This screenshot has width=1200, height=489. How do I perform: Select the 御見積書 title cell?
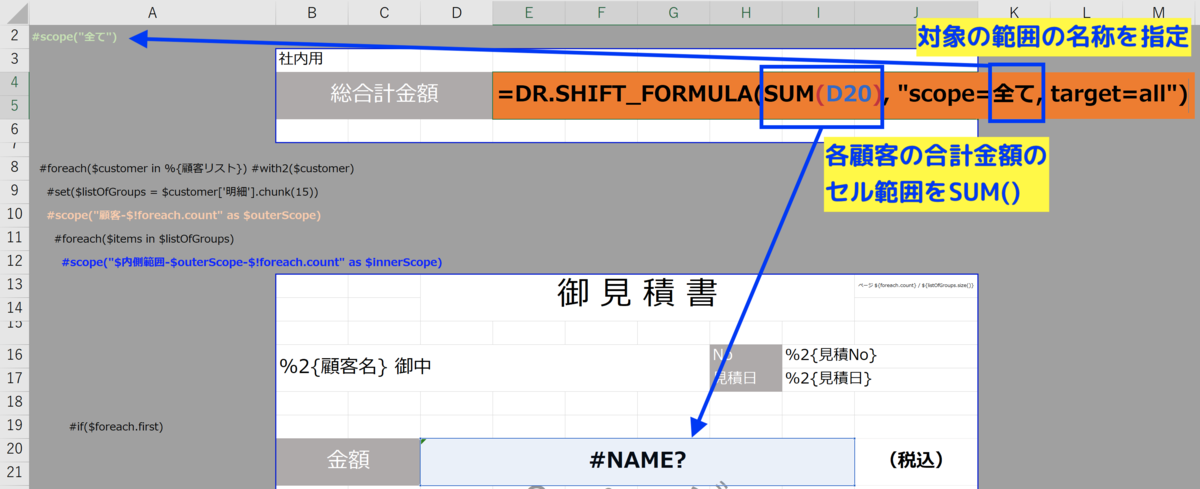637,293
